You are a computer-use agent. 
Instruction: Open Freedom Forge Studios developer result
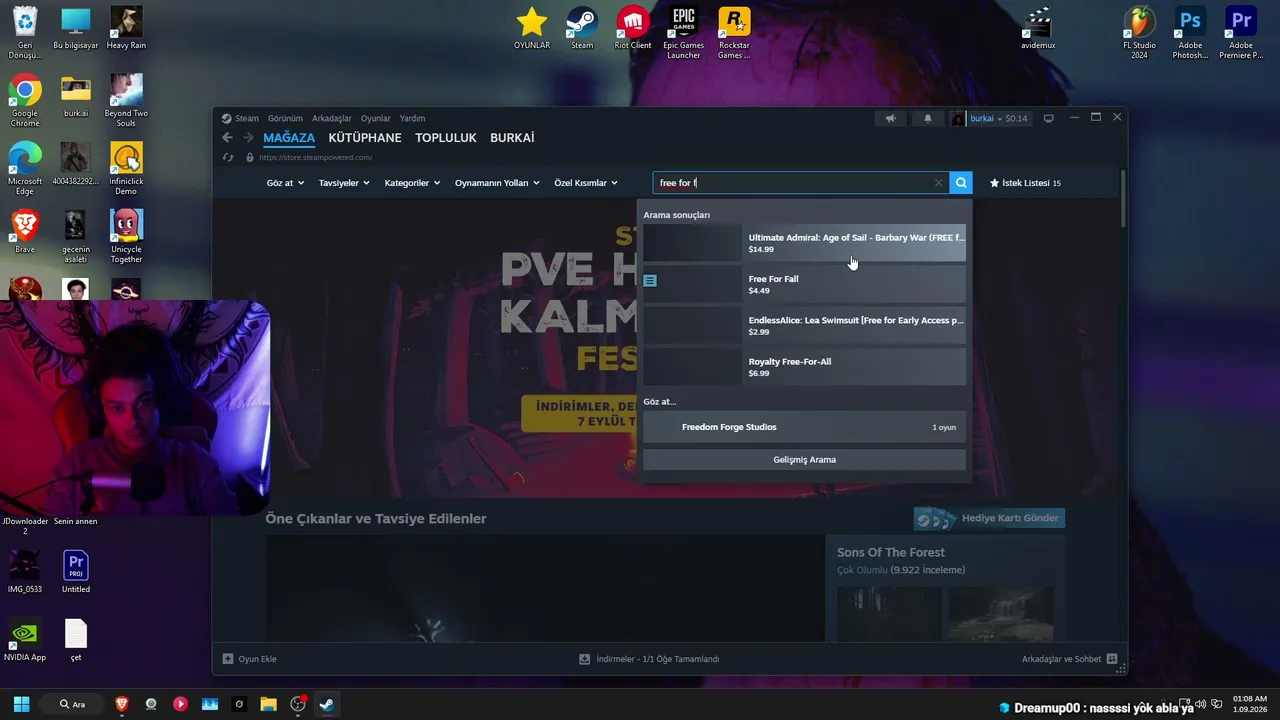pos(804,427)
